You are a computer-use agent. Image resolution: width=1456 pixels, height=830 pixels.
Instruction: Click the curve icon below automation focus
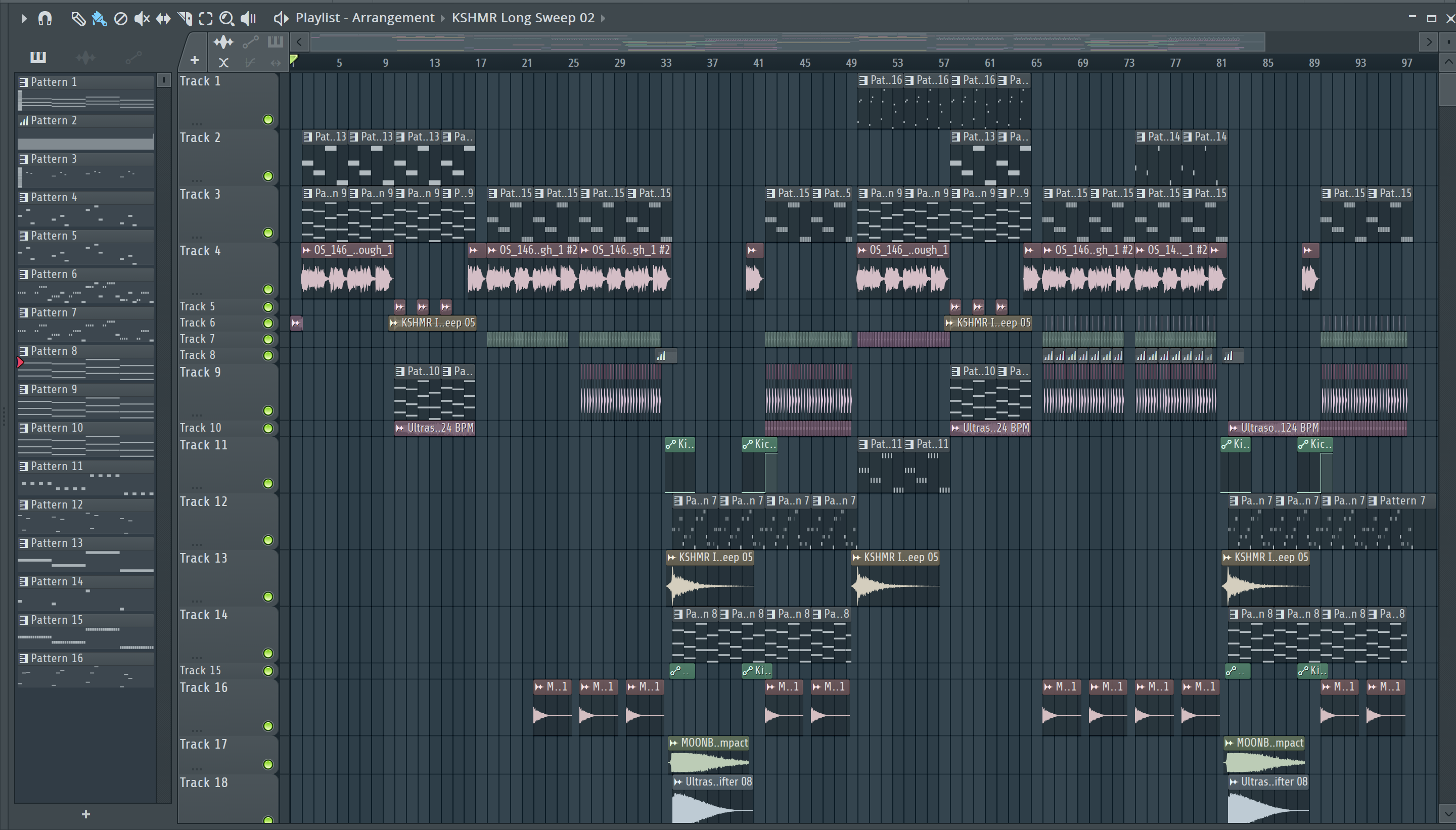click(x=250, y=63)
